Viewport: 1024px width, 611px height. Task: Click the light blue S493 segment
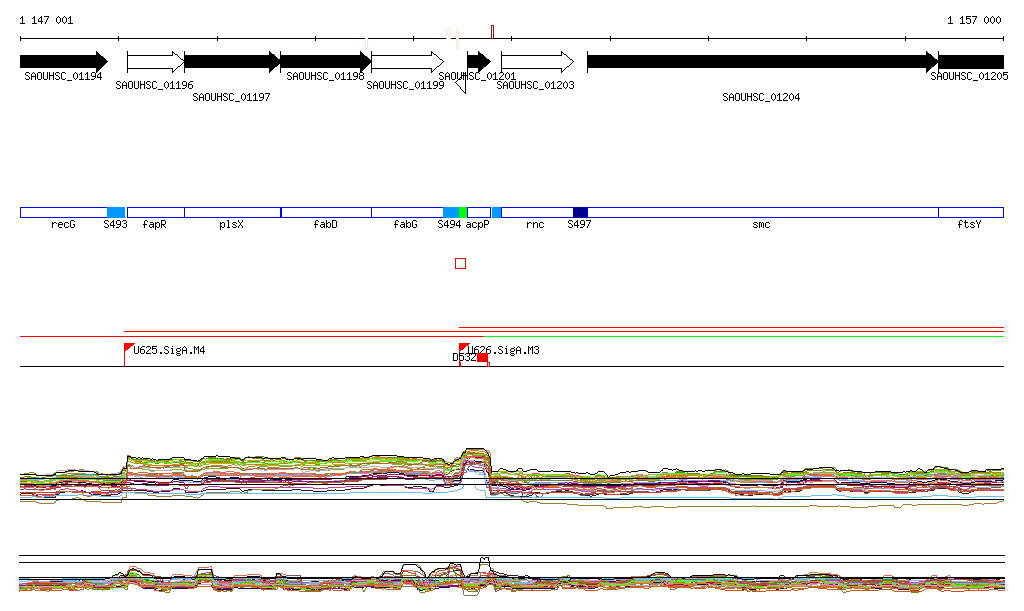pyautogui.click(x=116, y=212)
